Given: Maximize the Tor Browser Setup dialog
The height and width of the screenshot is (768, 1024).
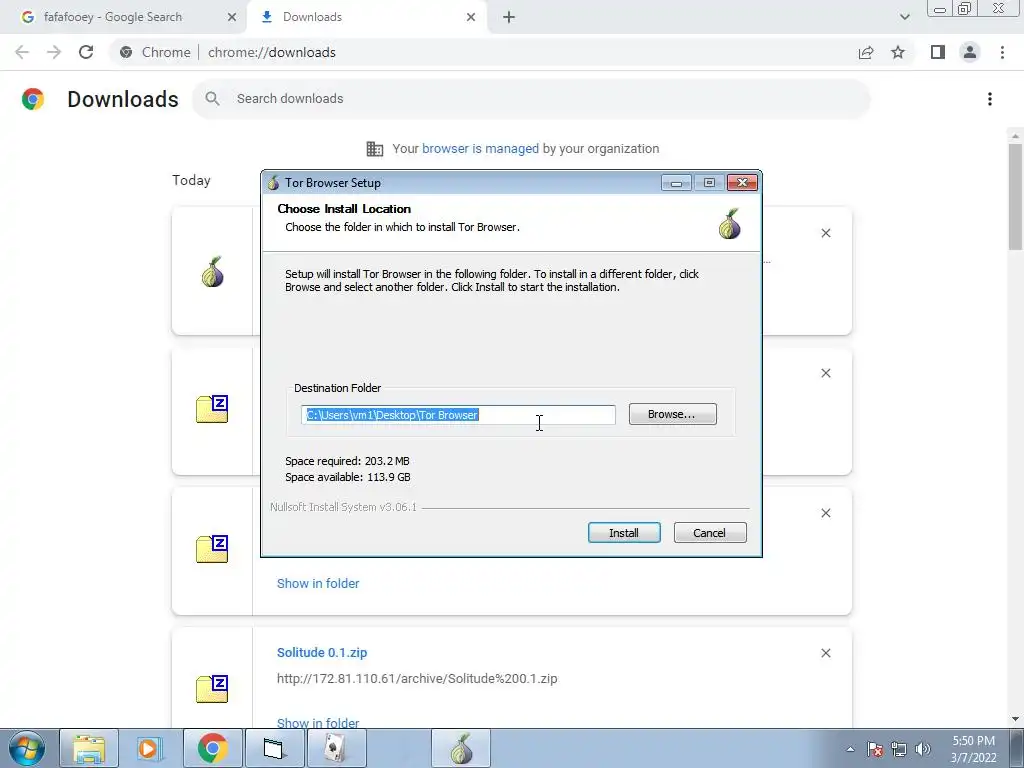Looking at the screenshot, I should pyautogui.click(x=709, y=183).
